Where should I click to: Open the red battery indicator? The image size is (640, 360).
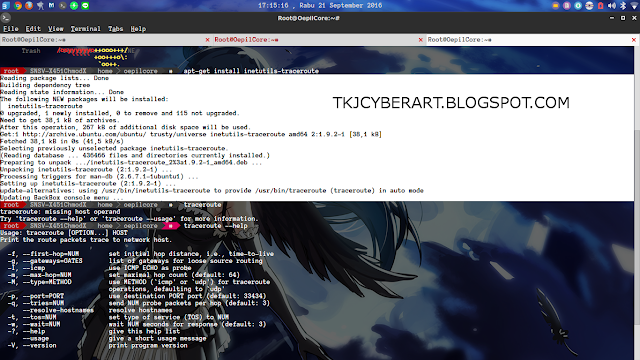[x=600, y=5]
